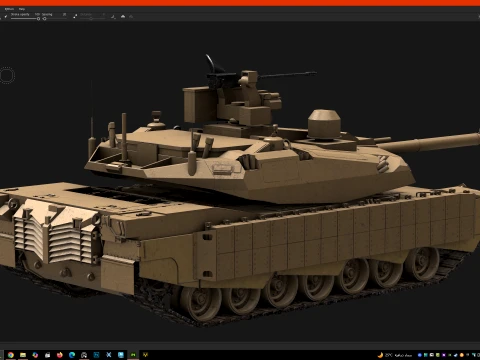Adjust the Spacing slider
Viewport: 480px width, 360px height.
(x=54, y=19)
